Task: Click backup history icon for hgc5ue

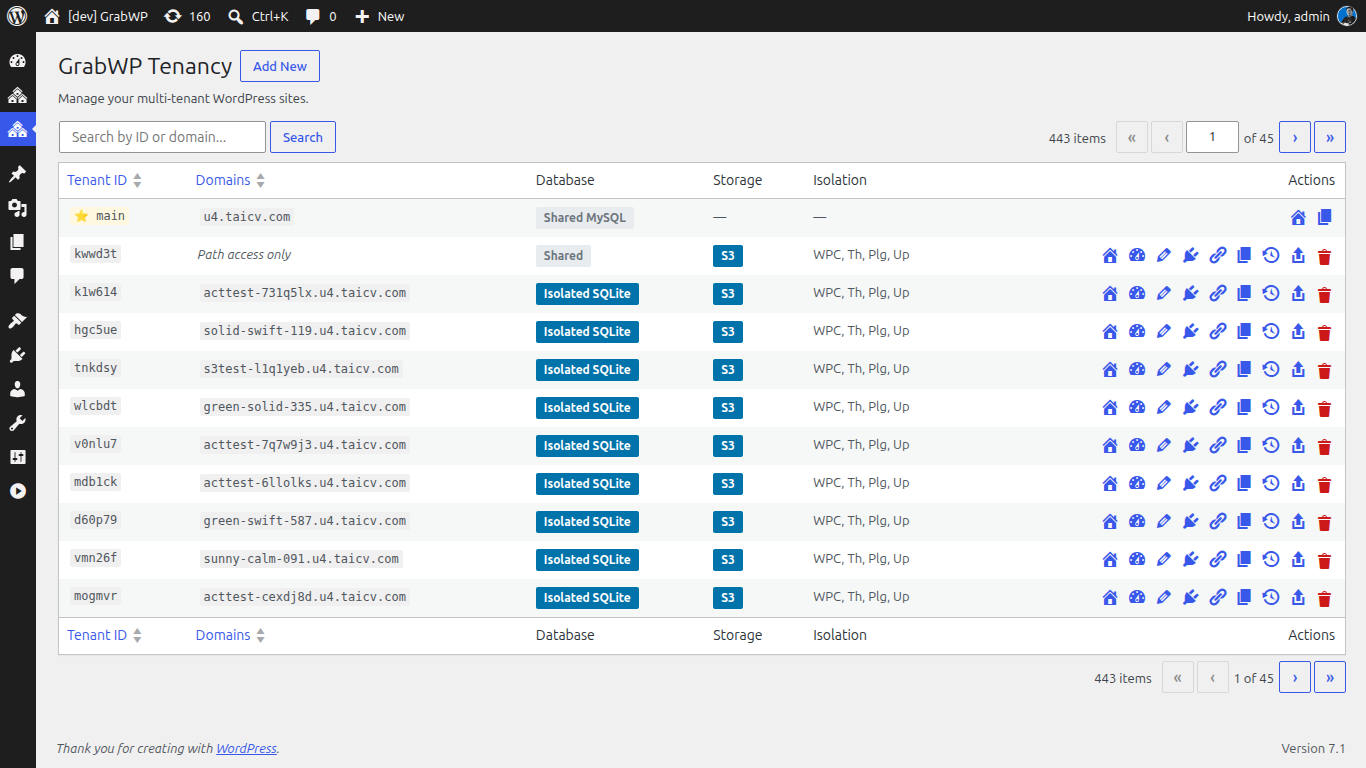Action: point(1271,332)
